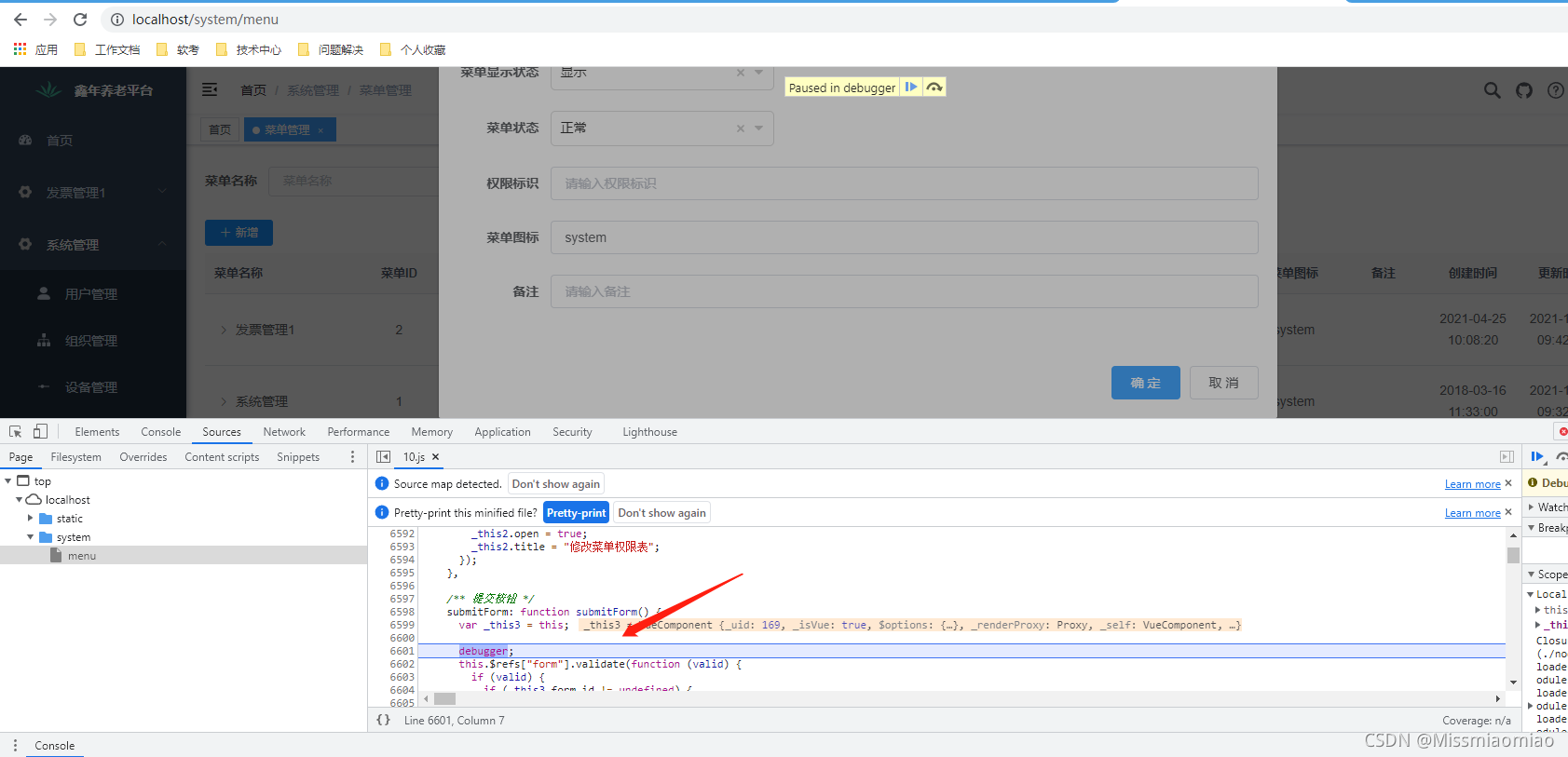Collapse the localhost tree node
This screenshot has width=1568, height=757.
point(19,500)
